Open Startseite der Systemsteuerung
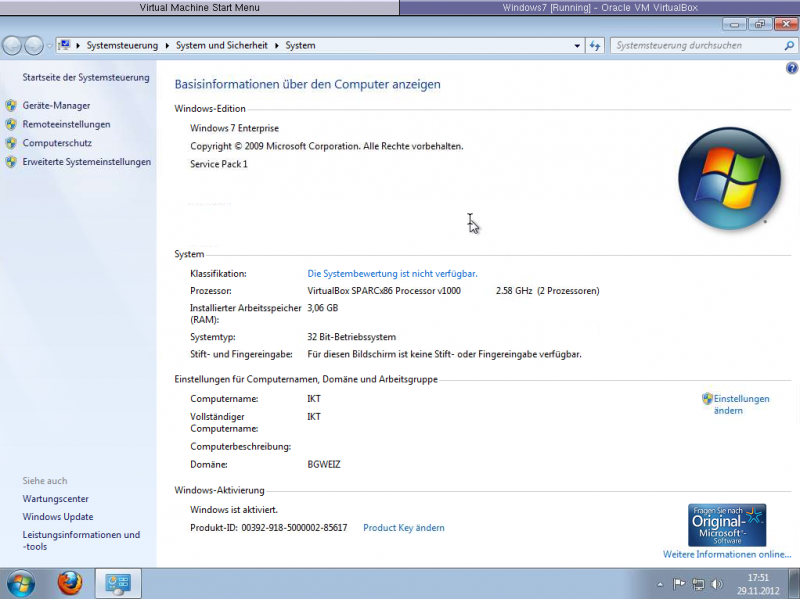 [x=86, y=78]
